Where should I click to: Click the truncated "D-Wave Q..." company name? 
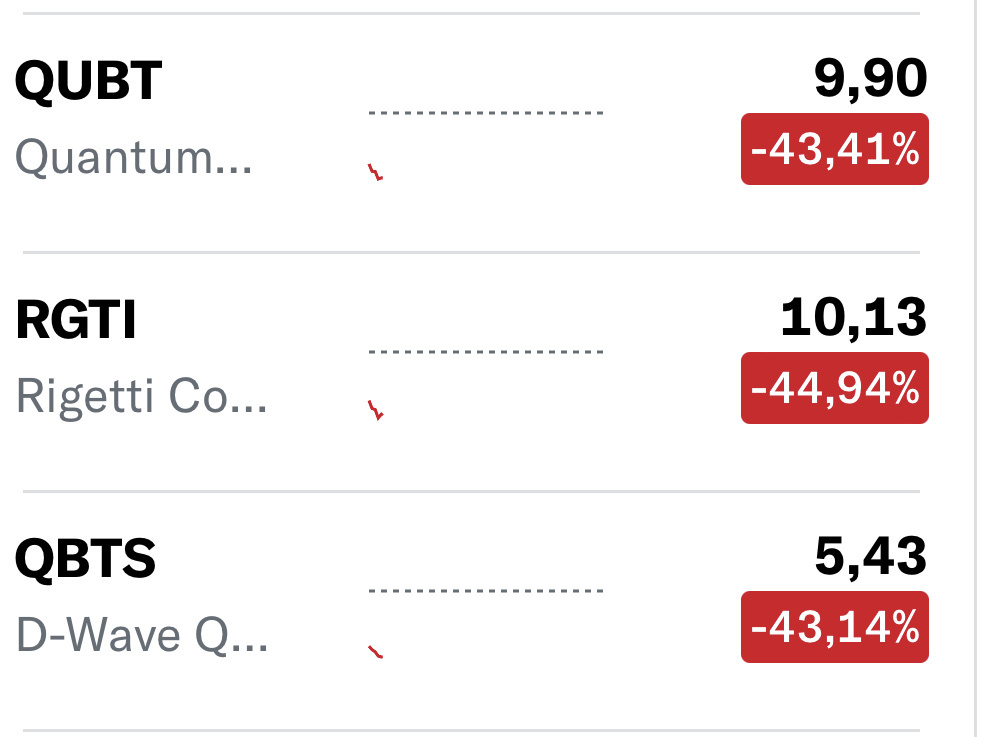142,636
